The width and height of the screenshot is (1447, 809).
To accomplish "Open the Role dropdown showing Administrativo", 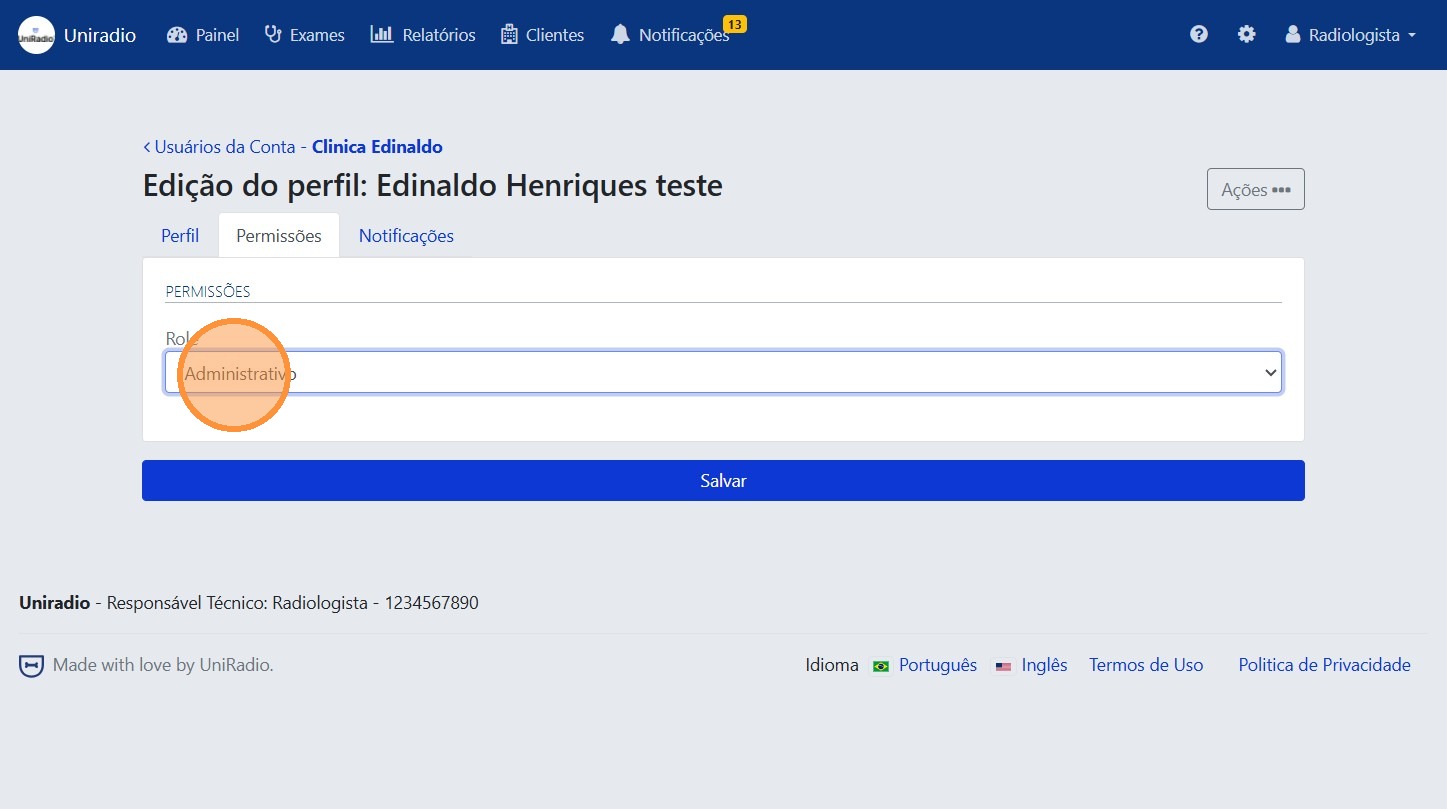I will pyautogui.click(x=722, y=371).
